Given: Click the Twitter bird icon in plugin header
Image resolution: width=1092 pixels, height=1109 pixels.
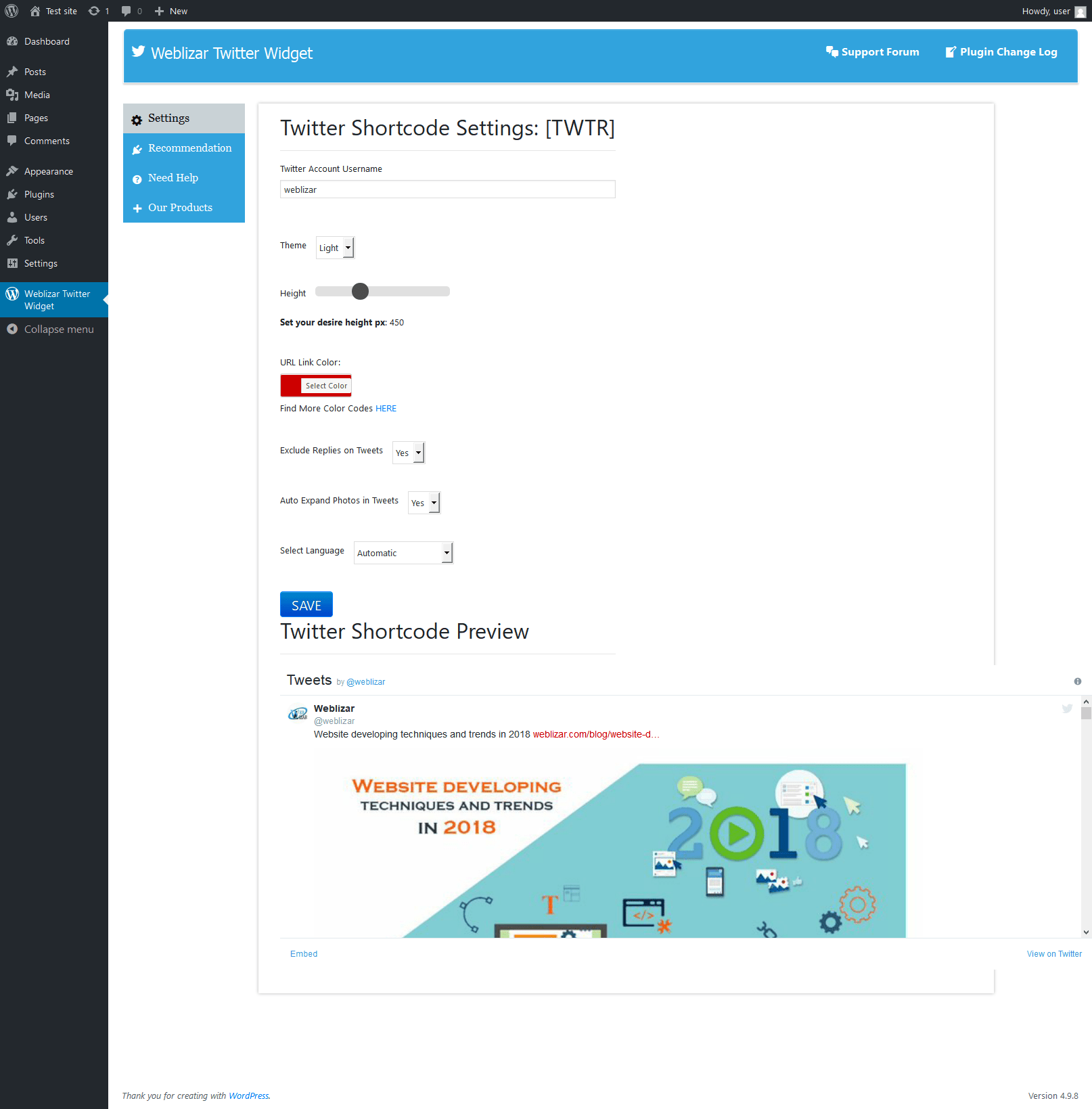Looking at the screenshot, I should click(x=138, y=51).
